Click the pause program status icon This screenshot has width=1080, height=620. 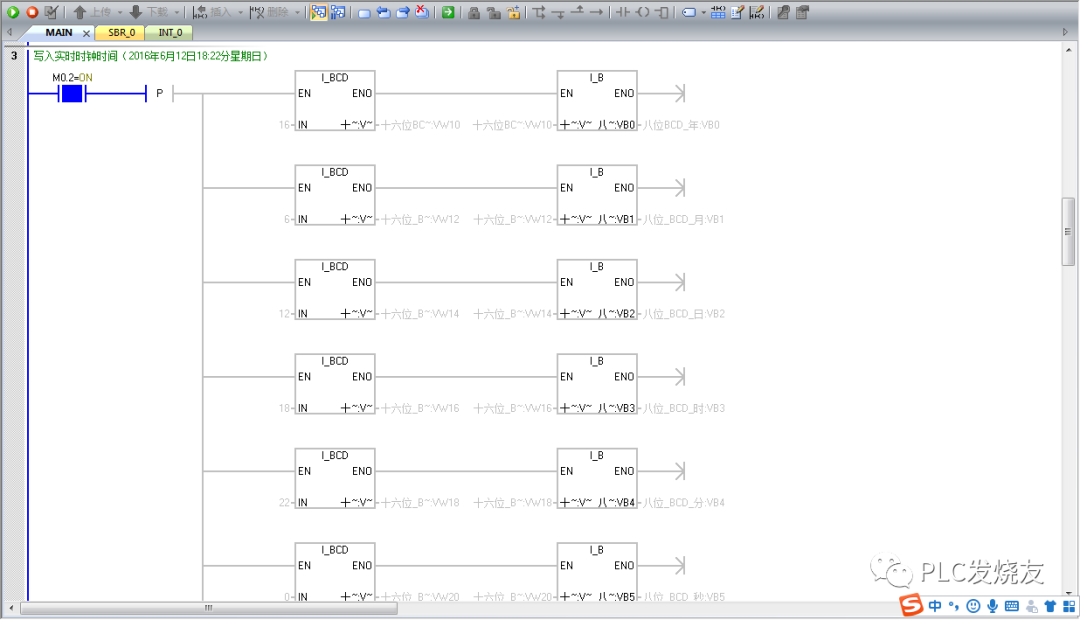click(x=338, y=12)
